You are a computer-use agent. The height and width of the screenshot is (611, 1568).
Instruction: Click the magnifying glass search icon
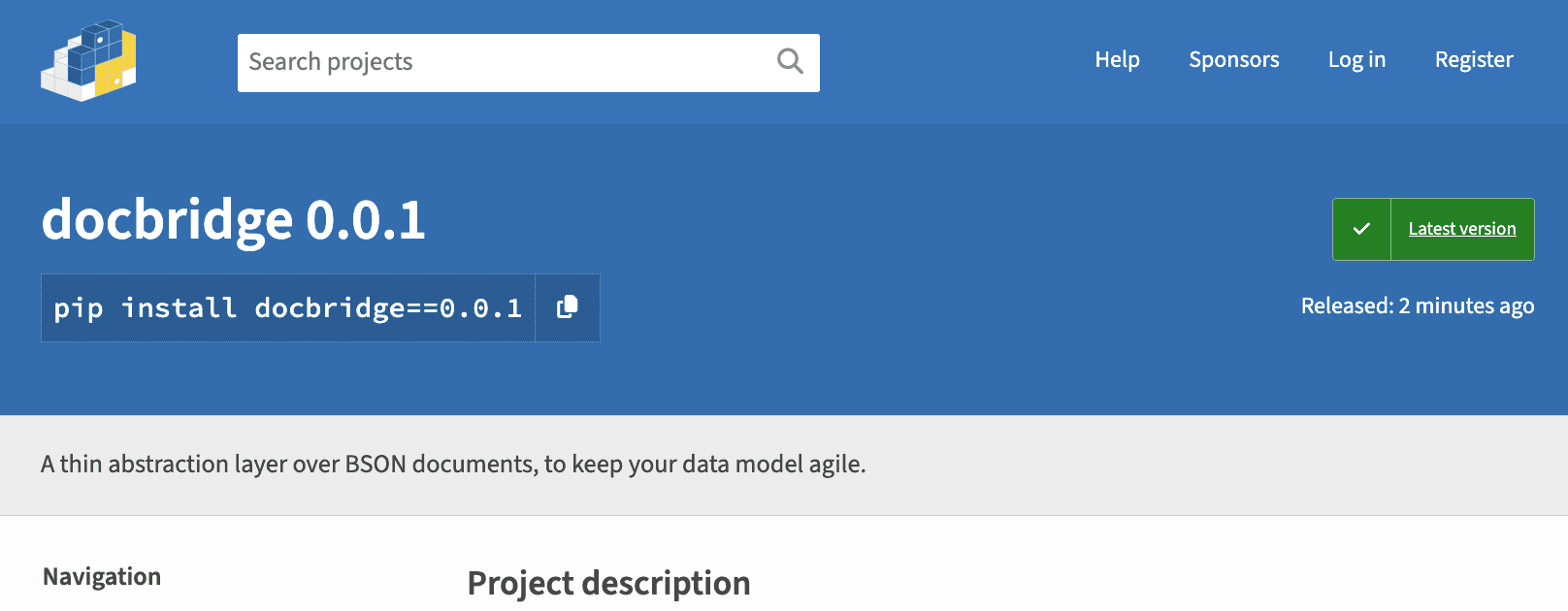790,62
